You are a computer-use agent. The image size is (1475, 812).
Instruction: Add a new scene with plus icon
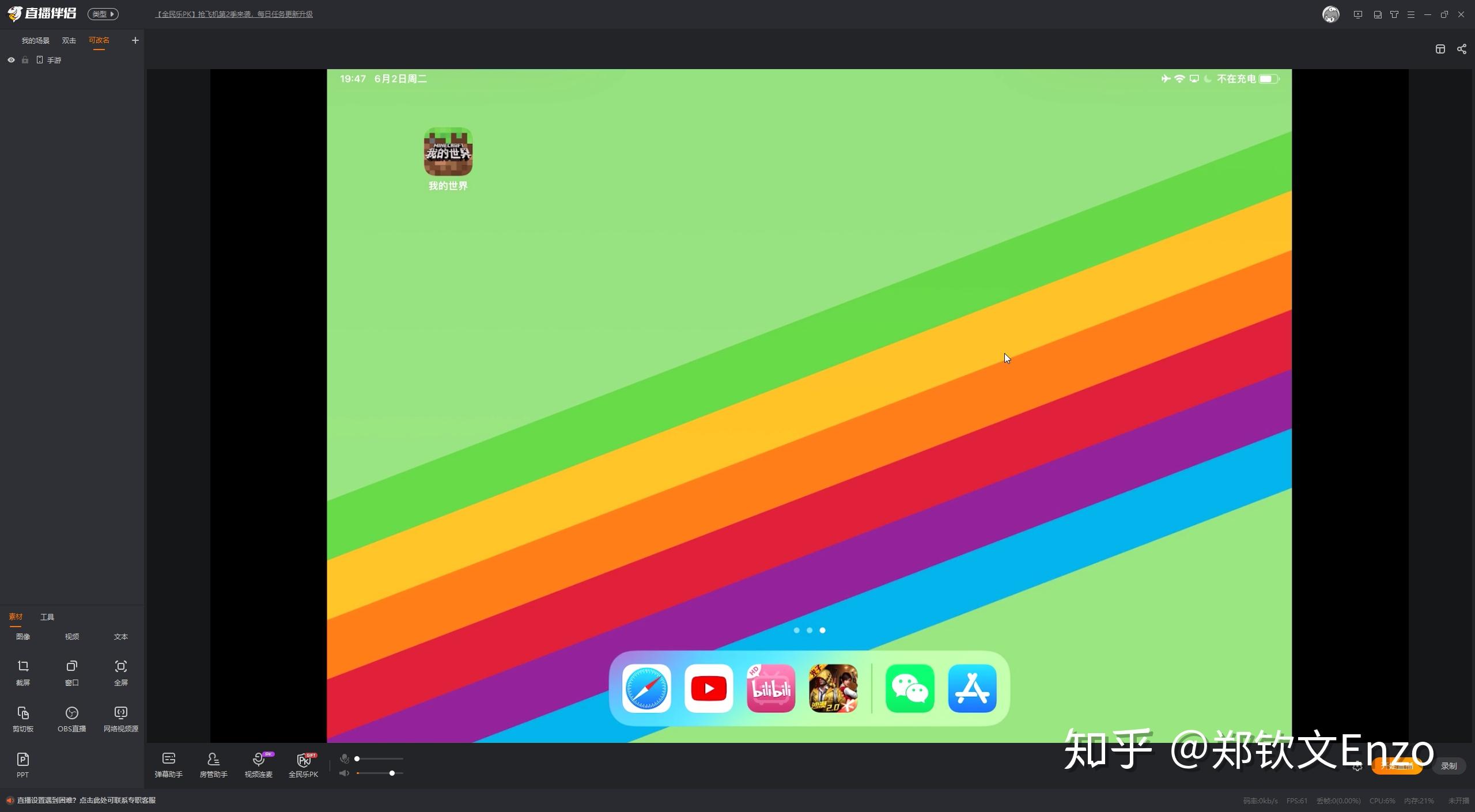pos(135,40)
